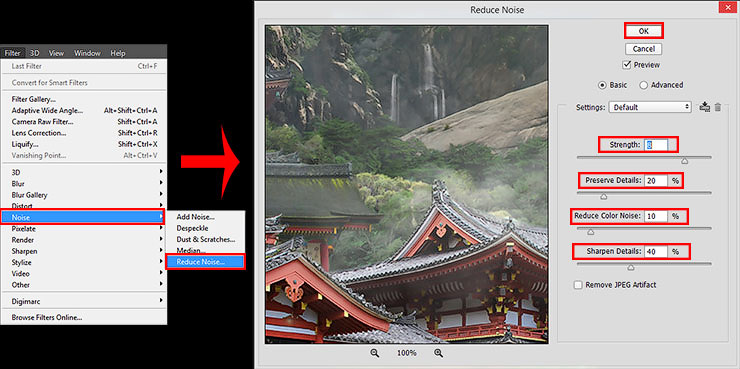Toggle the Preview checkbox
Image resolution: width=740 pixels, height=369 pixels.
pyautogui.click(x=627, y=65)
